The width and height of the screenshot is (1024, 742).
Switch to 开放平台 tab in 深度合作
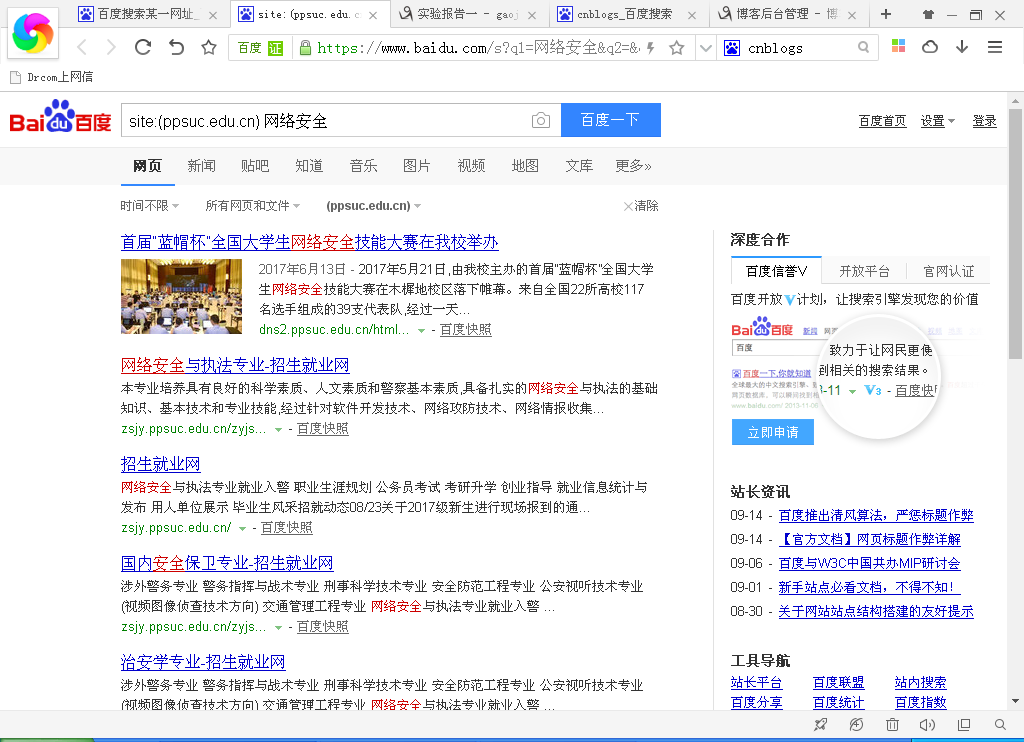click(864, 271)
